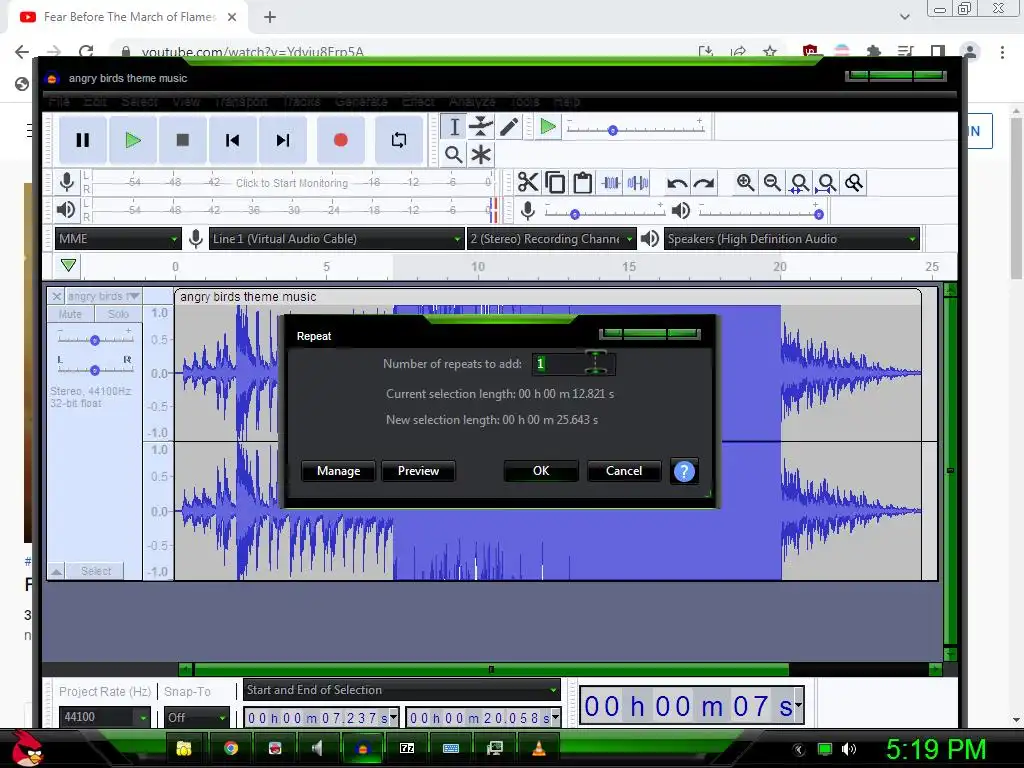This screenshot has width=1024, height=768.
Task: Start playback with the large green Play button
Action: coord(133,140)
